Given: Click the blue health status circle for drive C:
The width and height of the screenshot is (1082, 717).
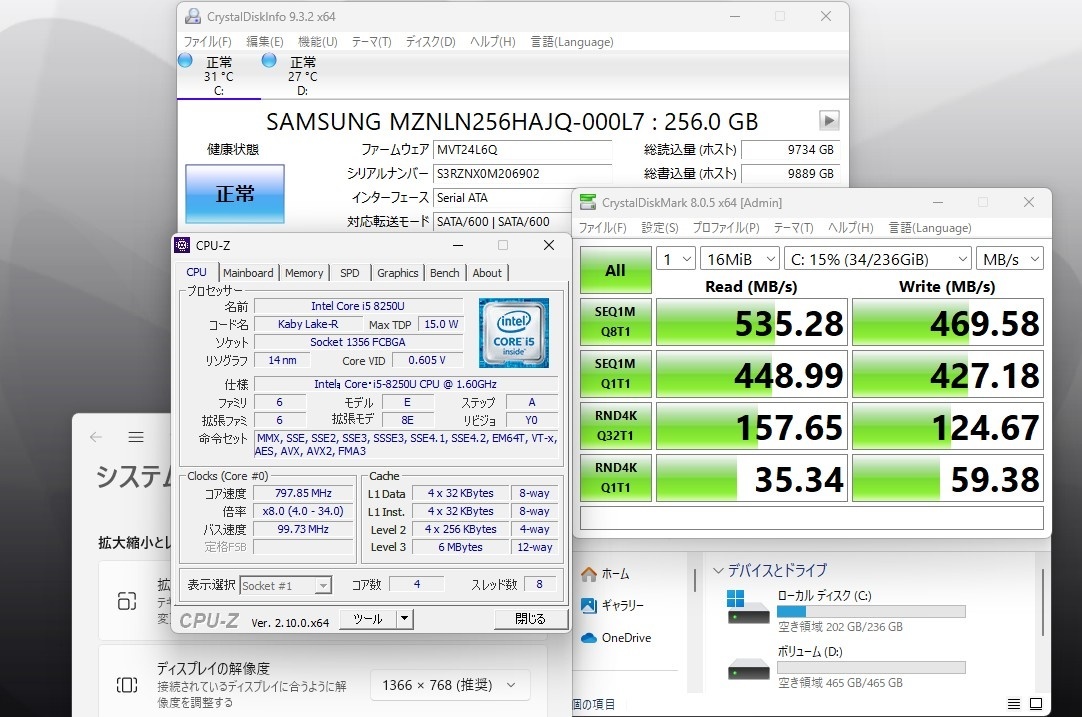Looking at the screenshot, I should [185, 60].
